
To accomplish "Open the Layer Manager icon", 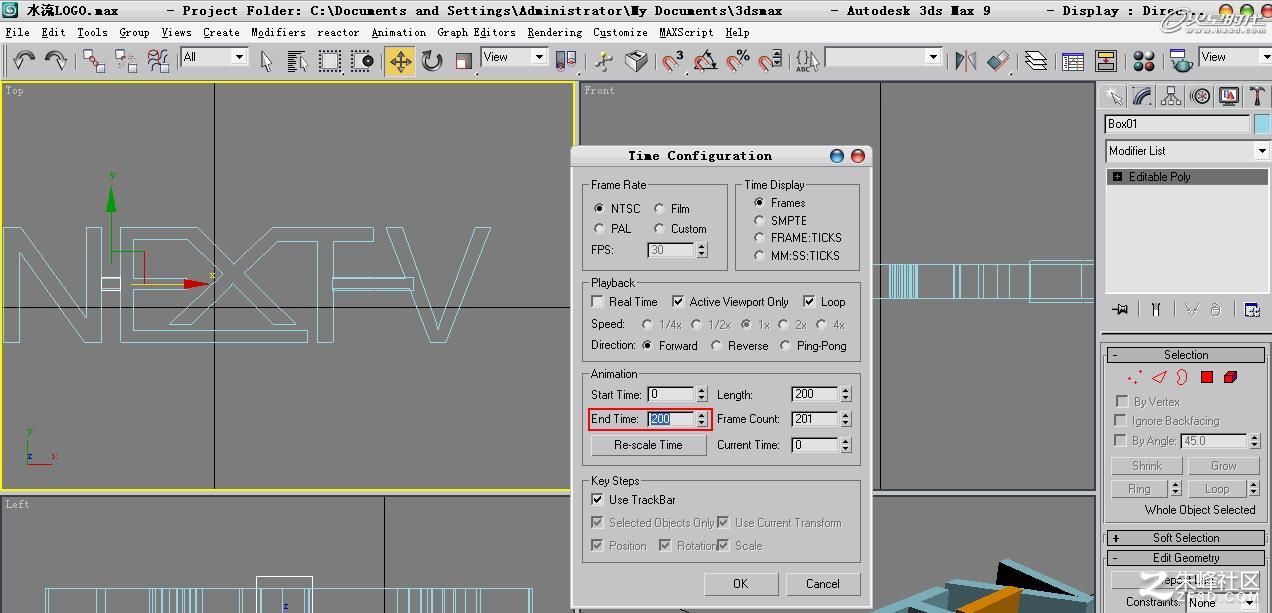I will coord(1036,61).
